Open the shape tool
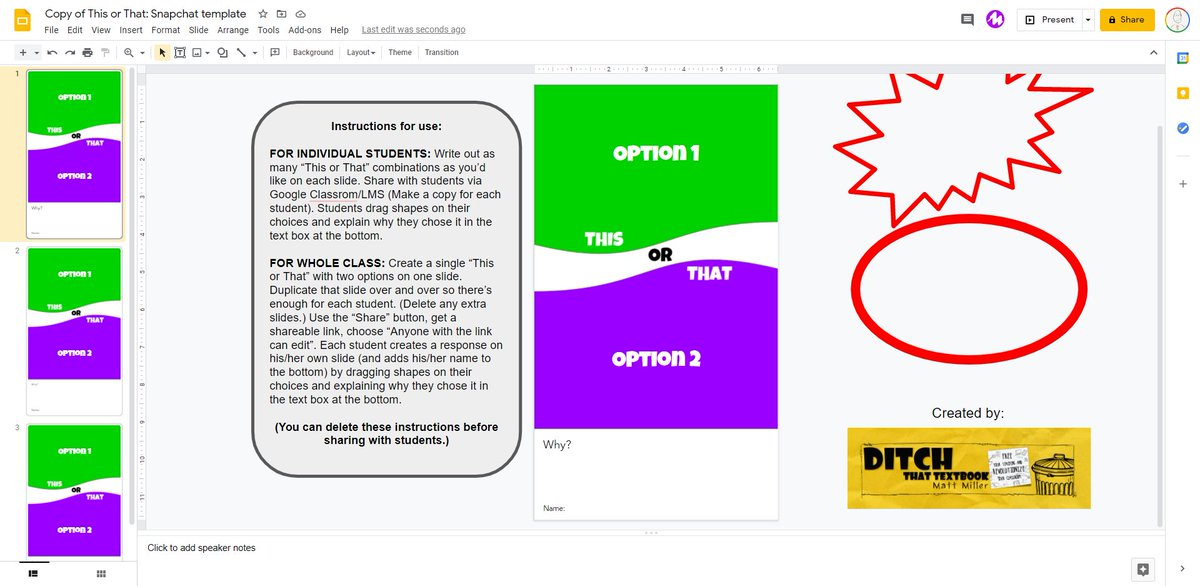 click(222, 52)
